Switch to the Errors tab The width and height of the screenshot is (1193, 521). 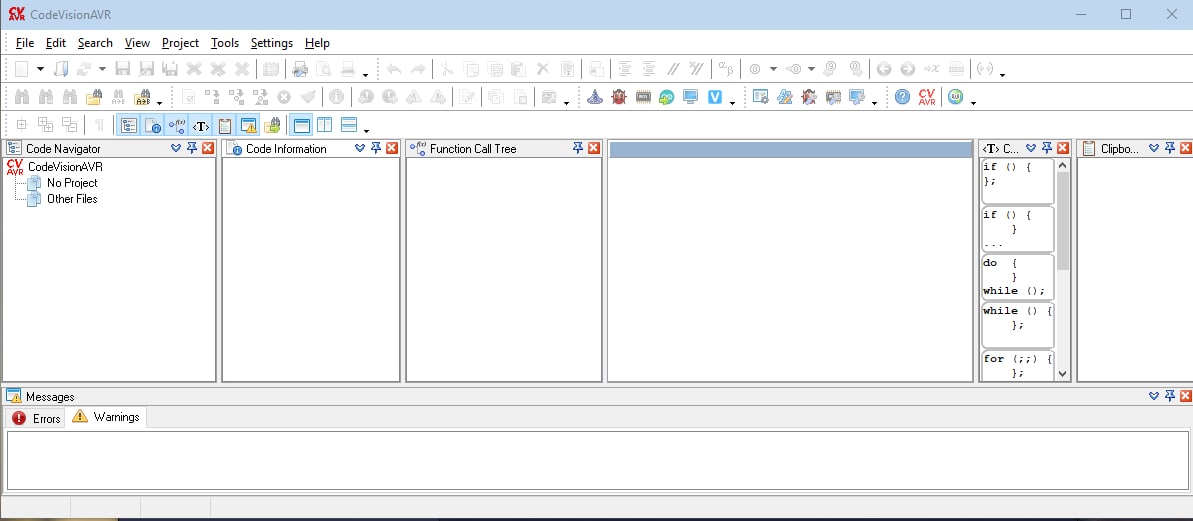(36, 418)
